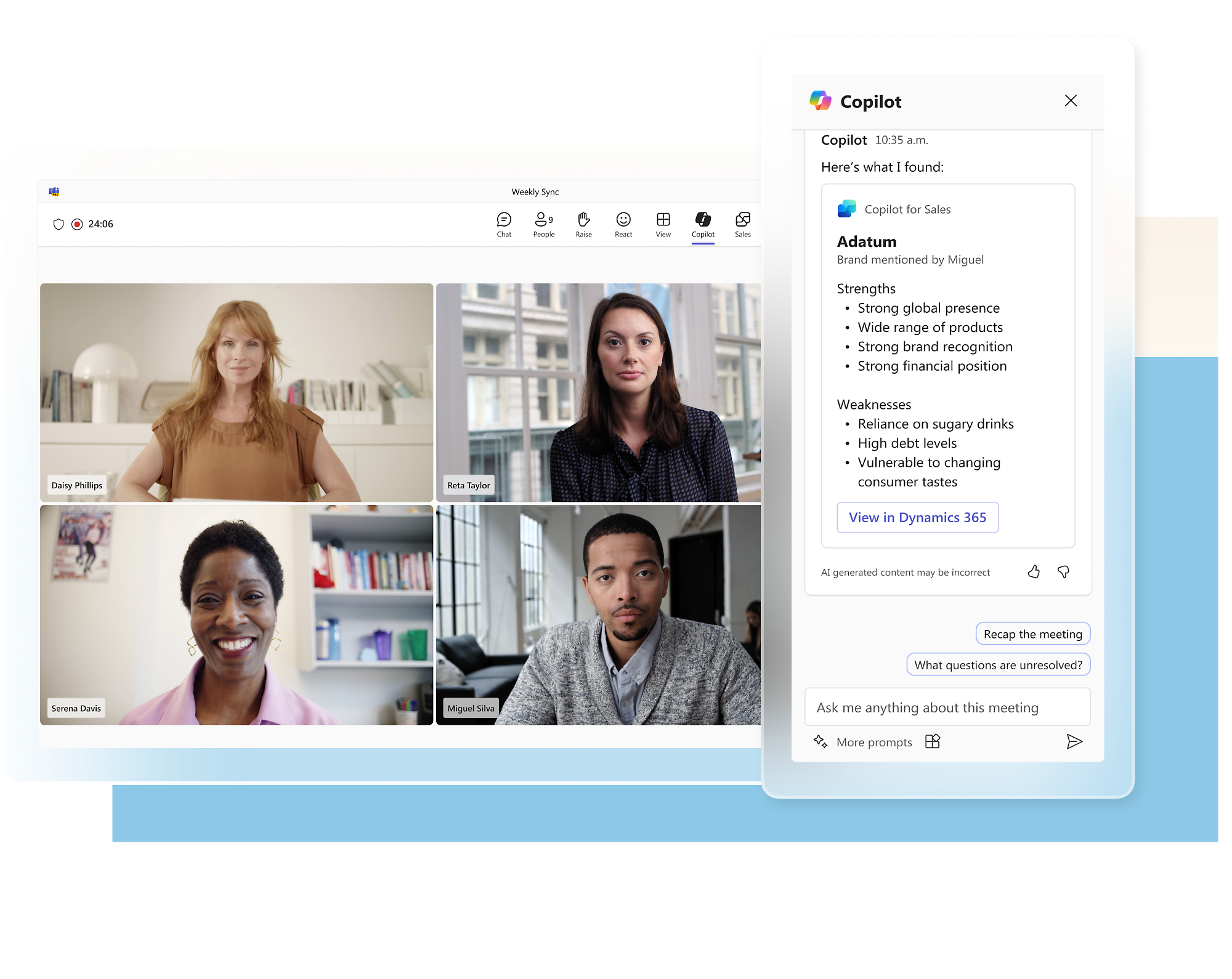Click the Miguel Silva name label
The width and height of the screenshot is (1232, 979).
tap(471, 708)
